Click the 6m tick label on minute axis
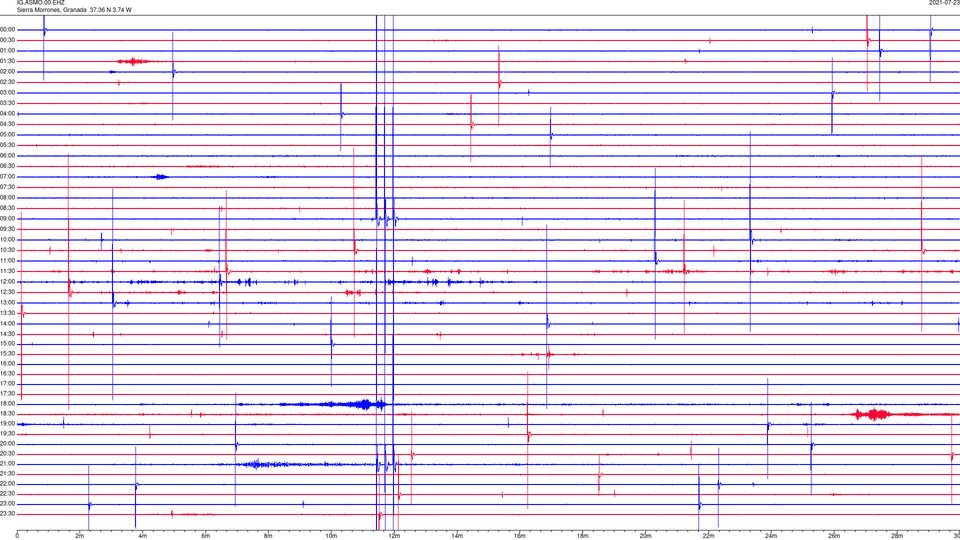This screenshot has height=540, width=960. pyautogui.click(x=205, y=536)
